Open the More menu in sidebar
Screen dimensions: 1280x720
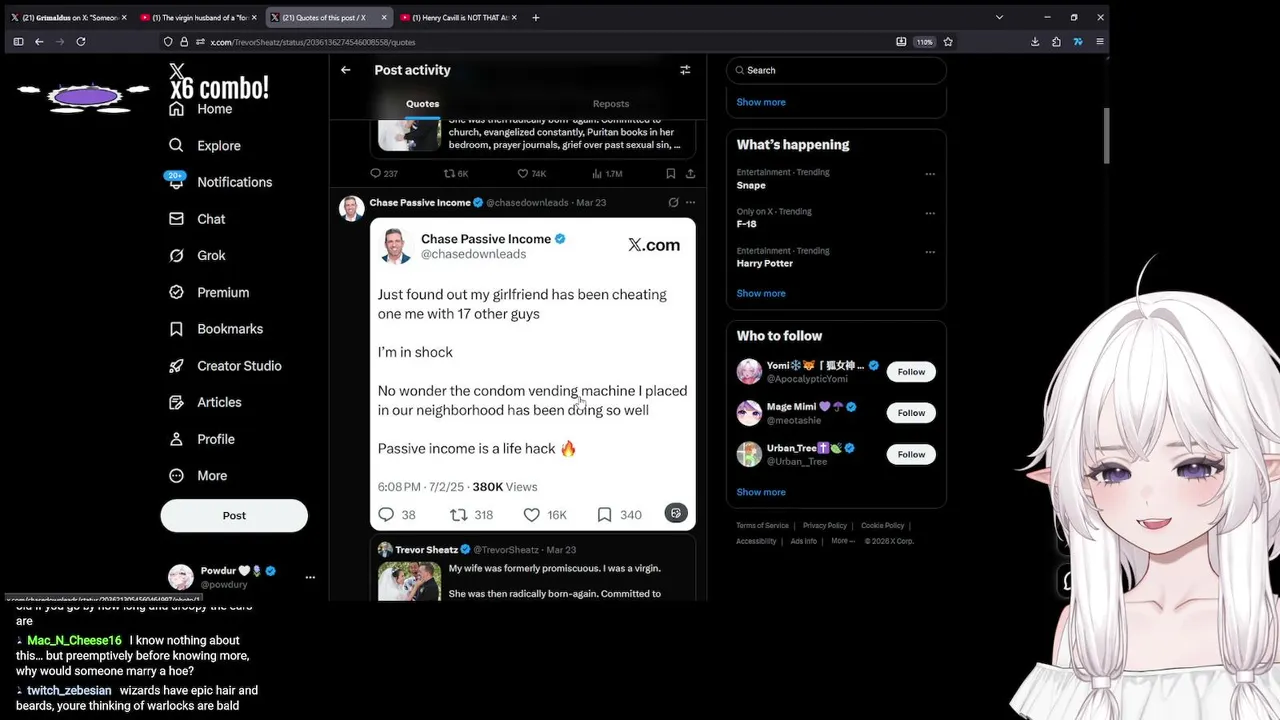(x=198, y=476)
